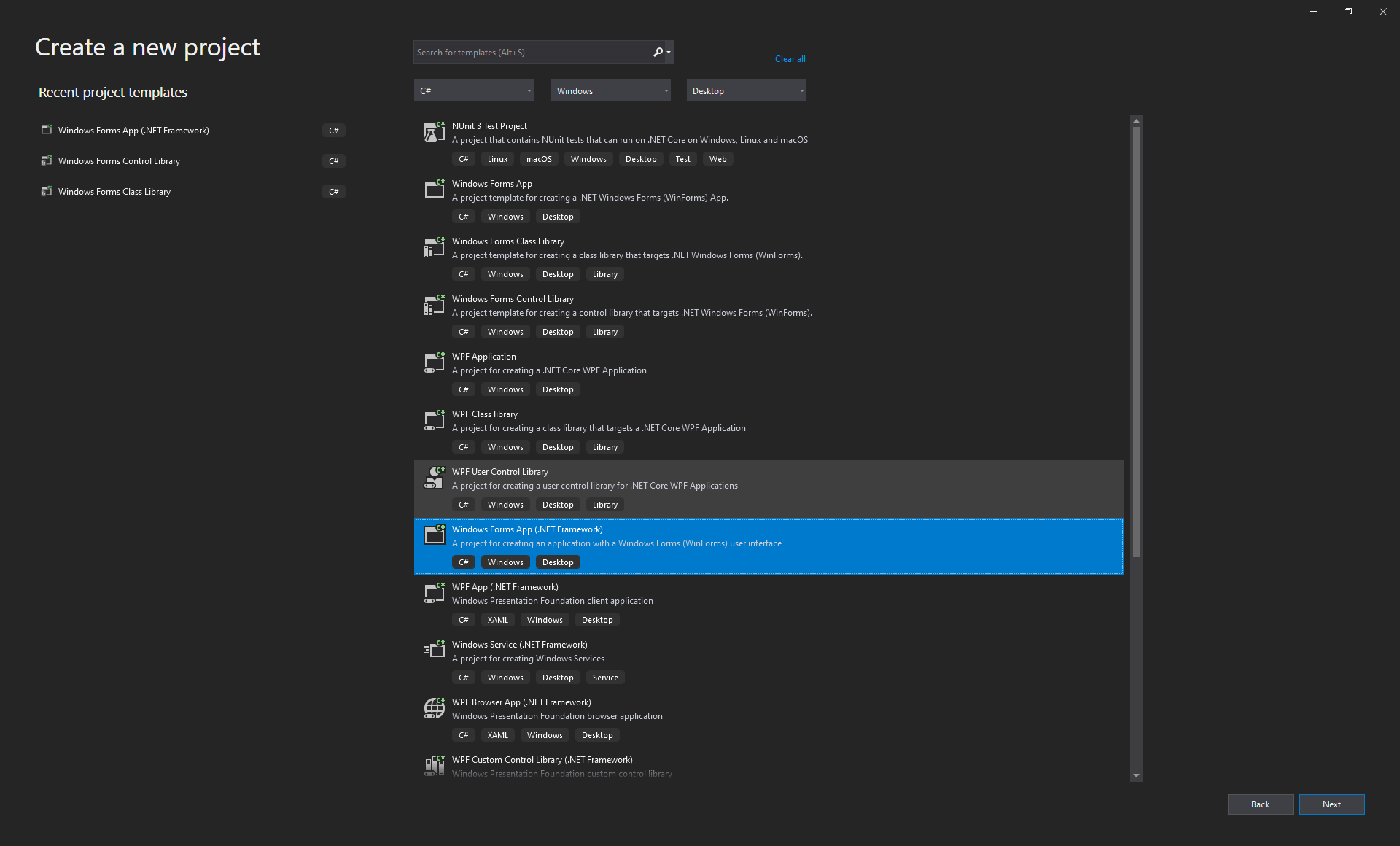Open the C# language dropdown
This screenshot has height=846, width=1400.
point(473,90)
